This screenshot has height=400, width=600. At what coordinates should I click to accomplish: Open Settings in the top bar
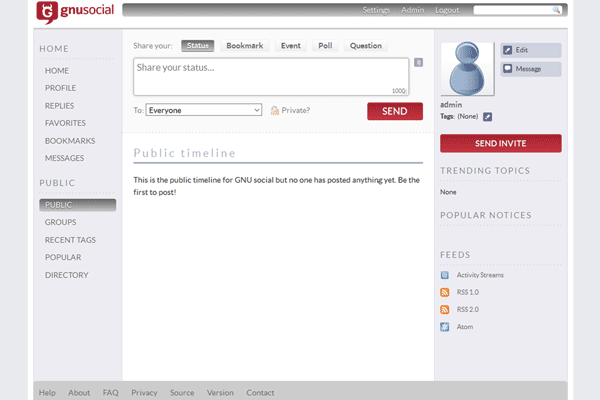pyautogui.click(x=376, y=10)
